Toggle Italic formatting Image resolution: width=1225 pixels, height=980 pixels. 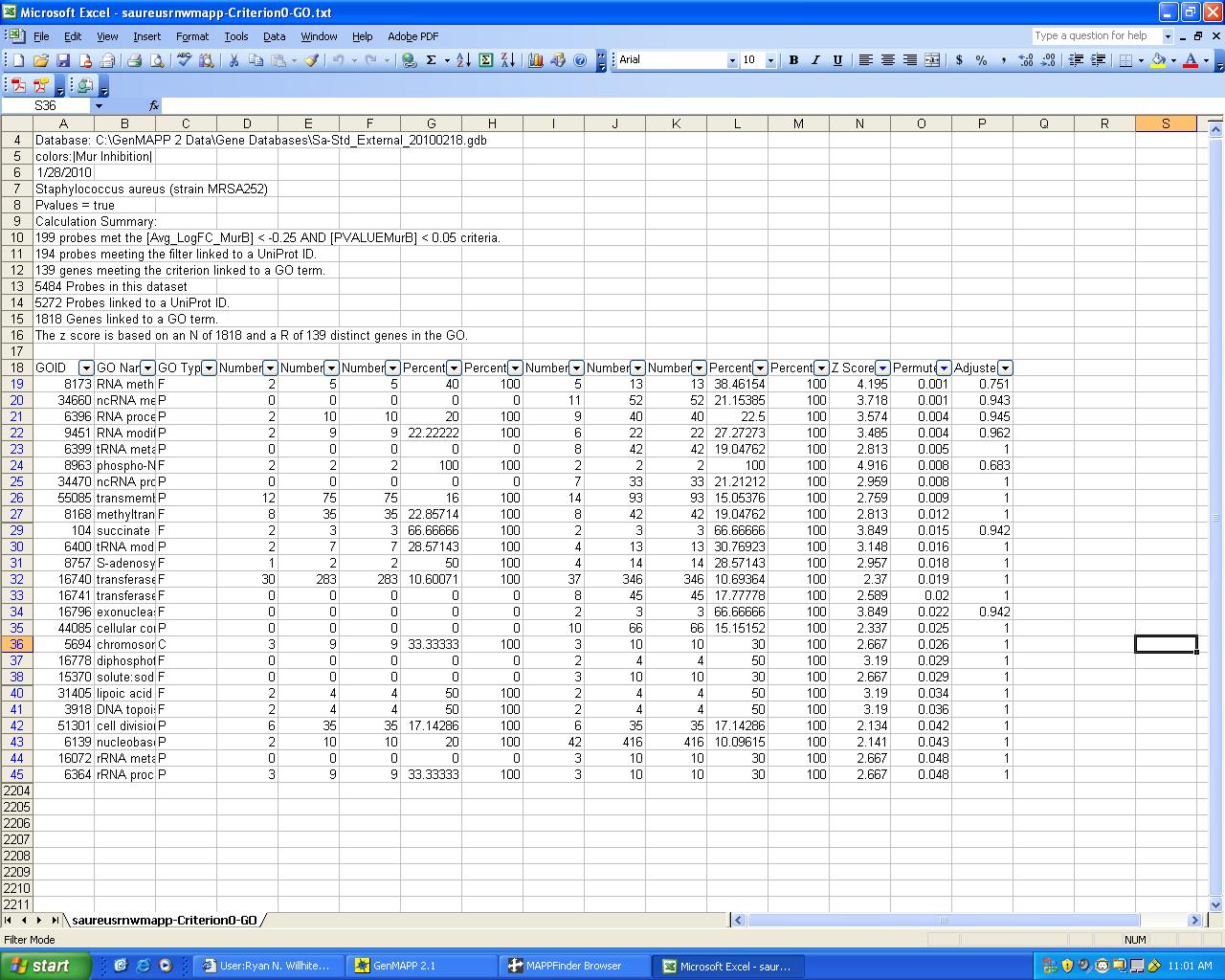pos(815,60)
